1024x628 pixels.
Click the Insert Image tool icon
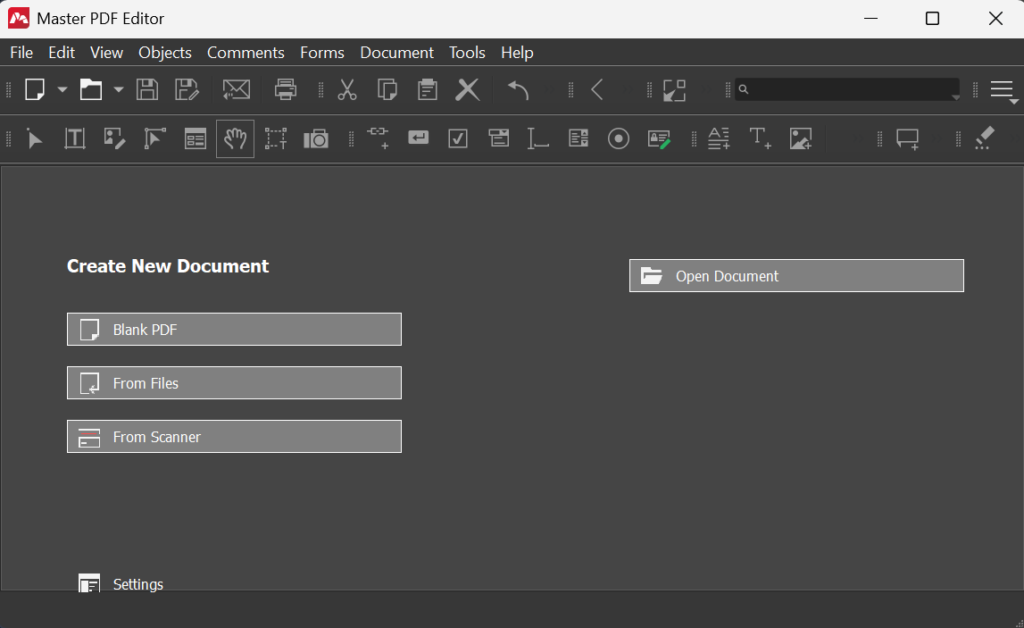(x=801, y=138)
